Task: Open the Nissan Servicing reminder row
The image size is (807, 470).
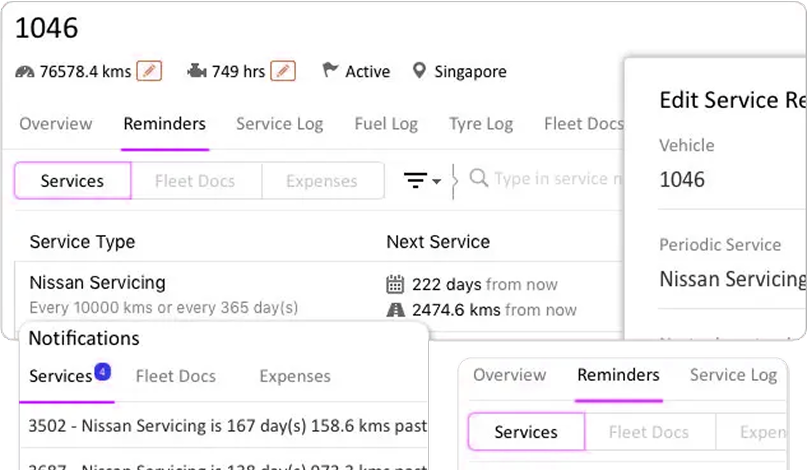Action: click(97, 283)
